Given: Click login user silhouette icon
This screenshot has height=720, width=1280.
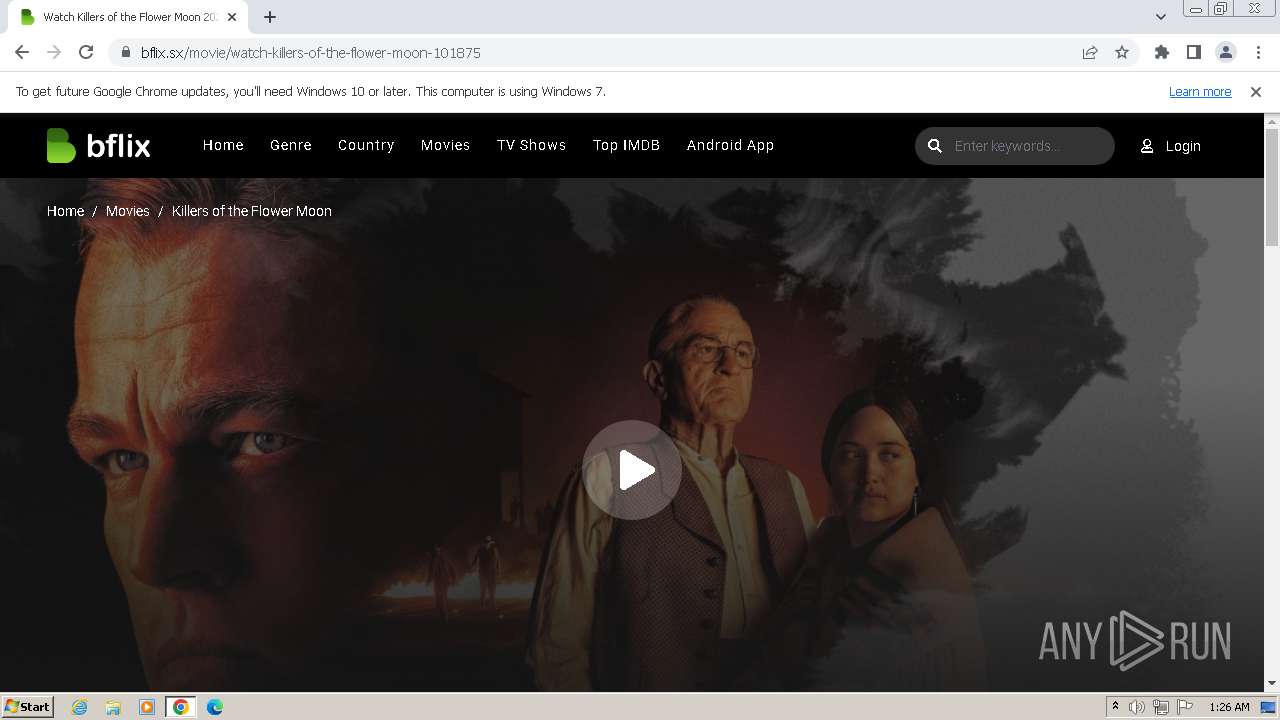Looking at the screenshot, I should click(1147, 146).
